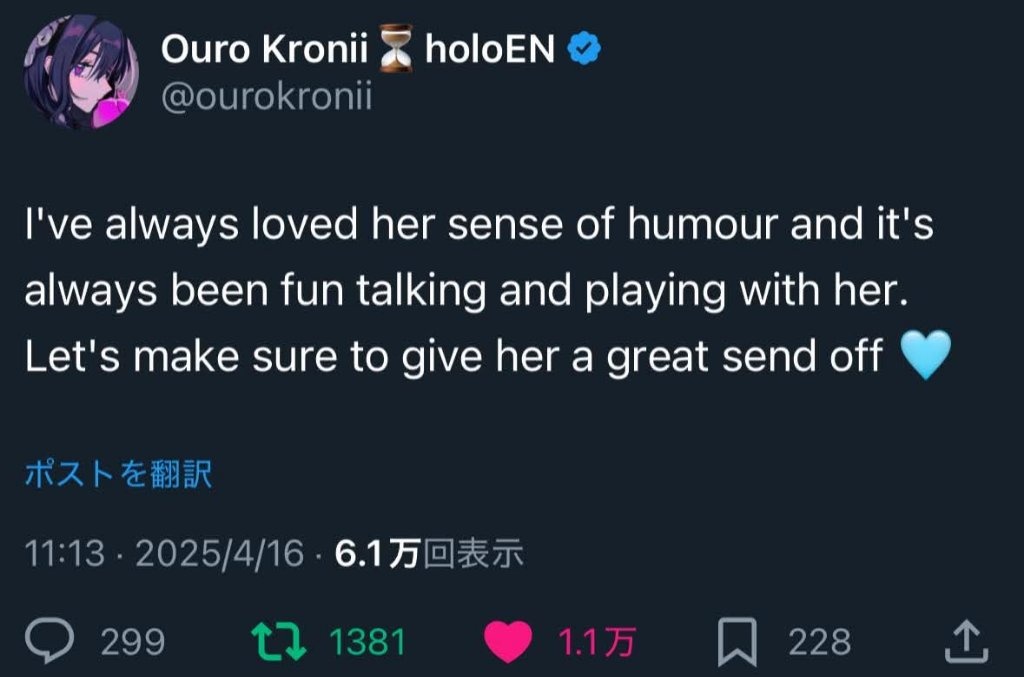Viewport: 1024px width, 677px height.
Task: Click the display name Ouro Kronii holoEN
Action: tap(358, 48)
